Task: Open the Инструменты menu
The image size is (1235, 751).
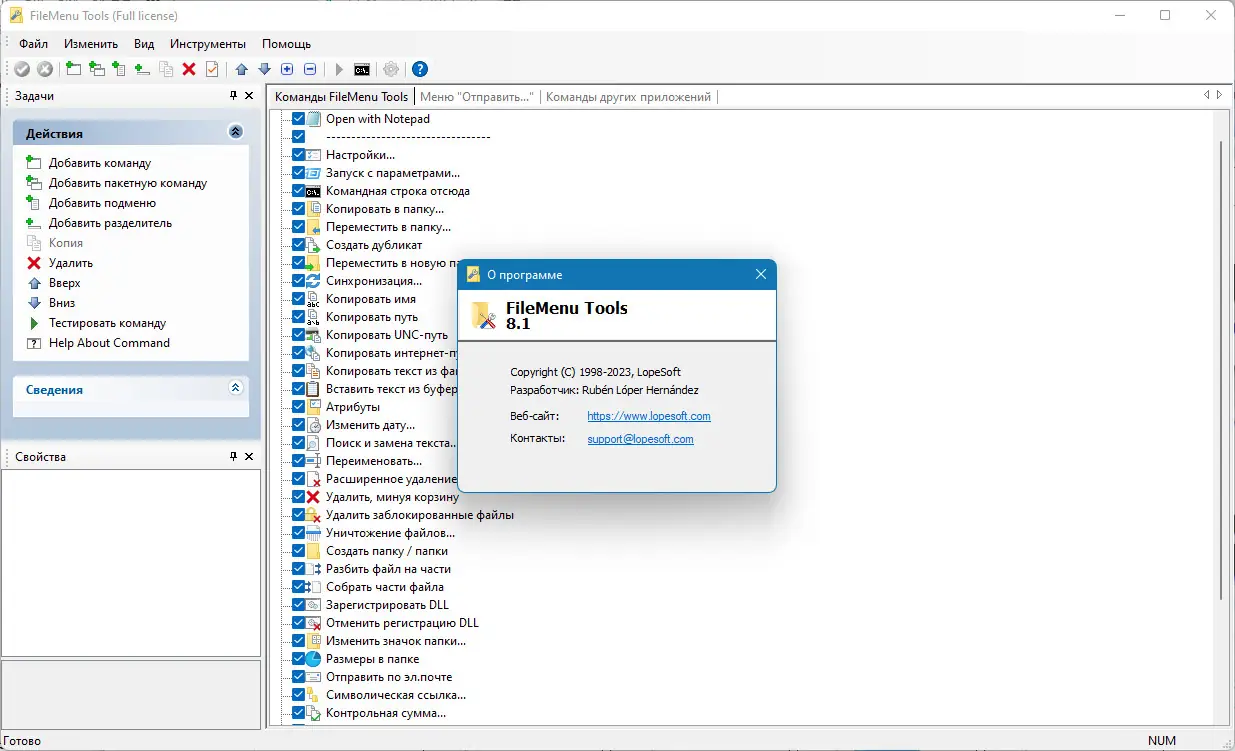Action: click(x=208, y=44)
